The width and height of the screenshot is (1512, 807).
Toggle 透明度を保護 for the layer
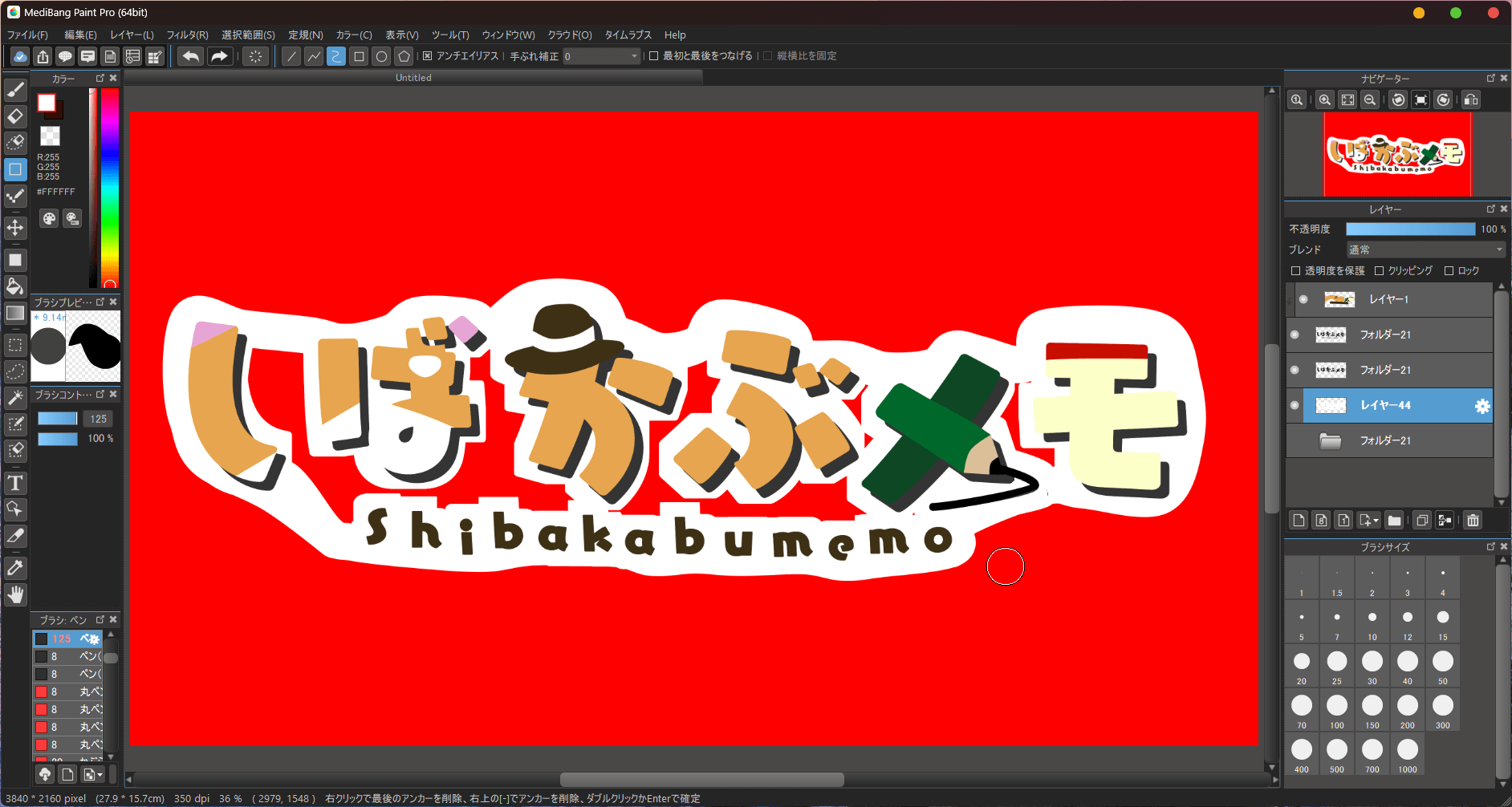pyautogui.click(x=1295, y=270)
